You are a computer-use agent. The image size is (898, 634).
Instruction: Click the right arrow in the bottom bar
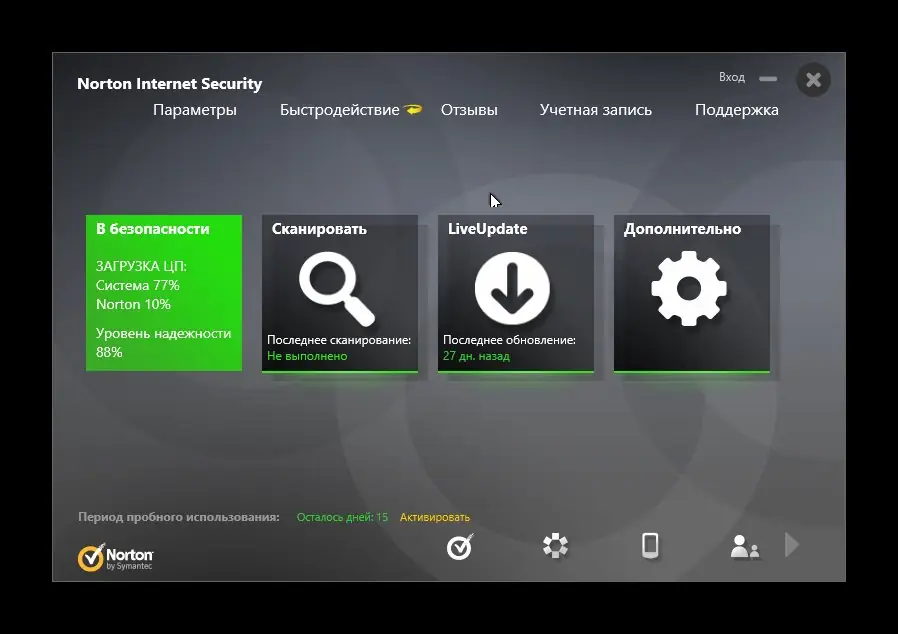point(791,545)
